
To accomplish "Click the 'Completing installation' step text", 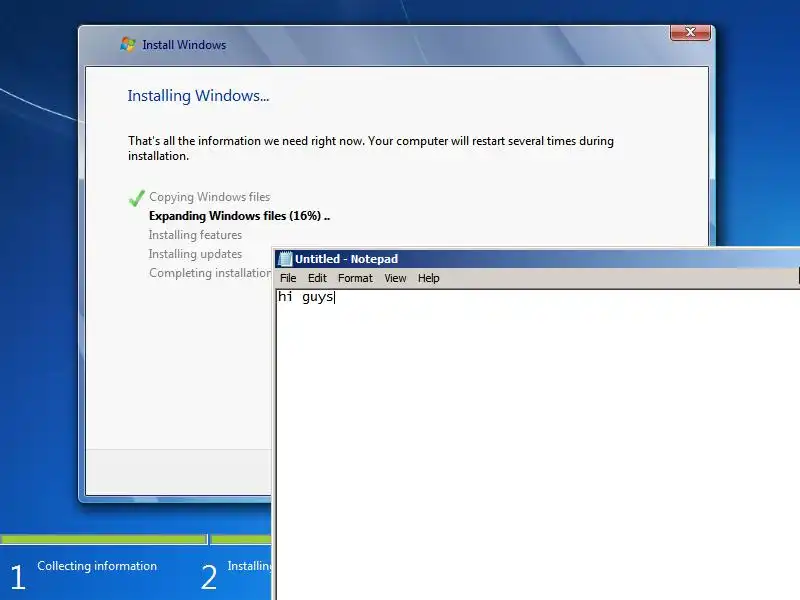I will (210, 273).
